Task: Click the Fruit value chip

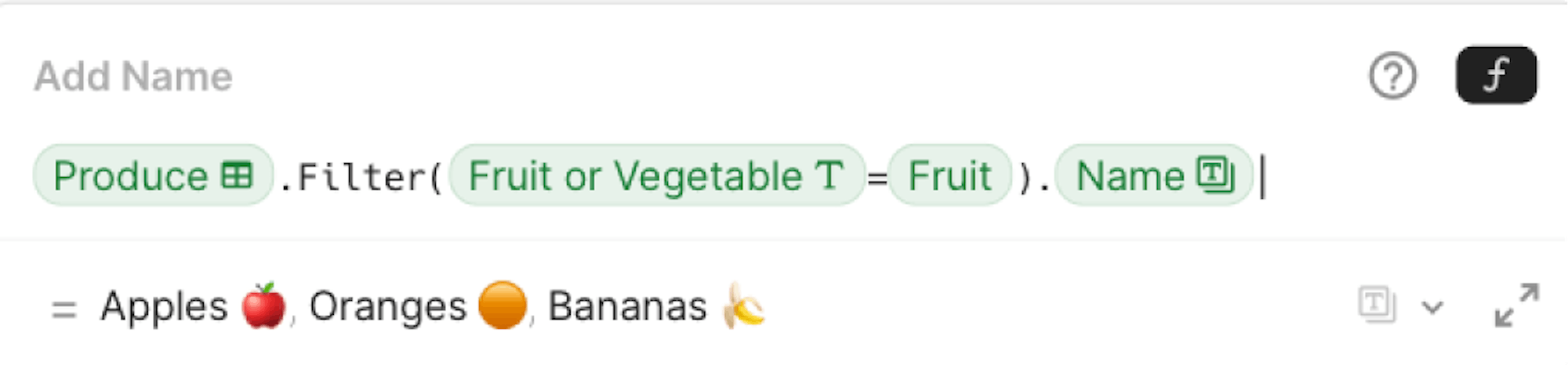Action: pyautogui.click(x=949, y=175)
